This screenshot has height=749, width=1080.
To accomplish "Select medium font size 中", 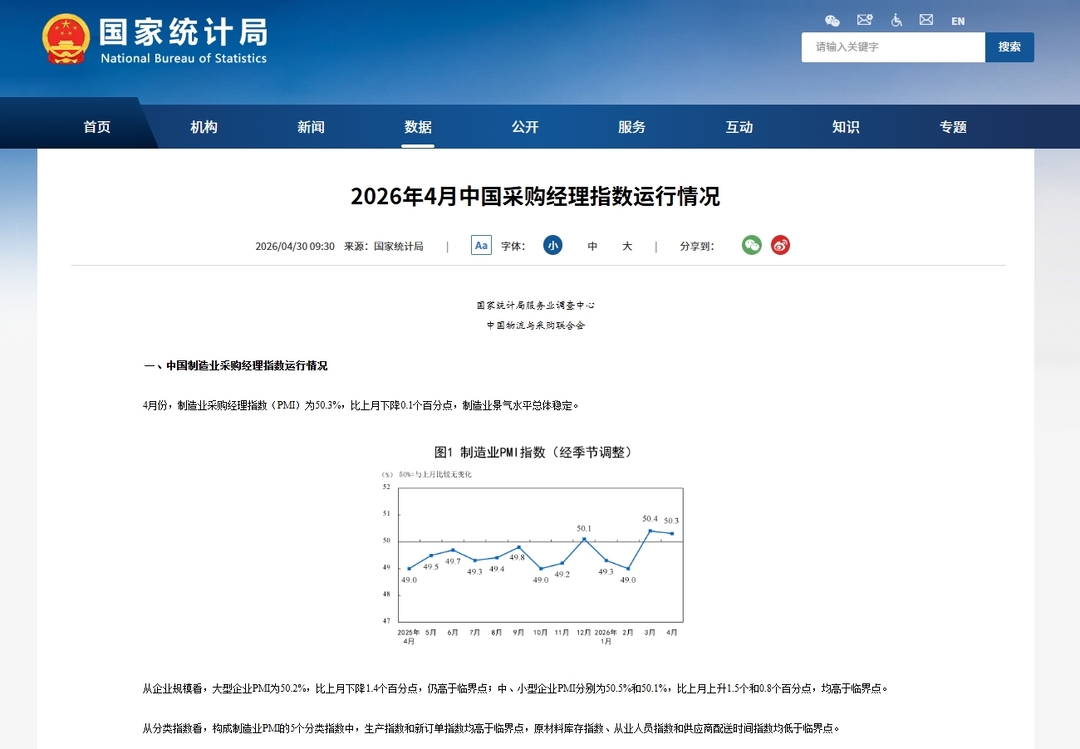I will [592, 246].
